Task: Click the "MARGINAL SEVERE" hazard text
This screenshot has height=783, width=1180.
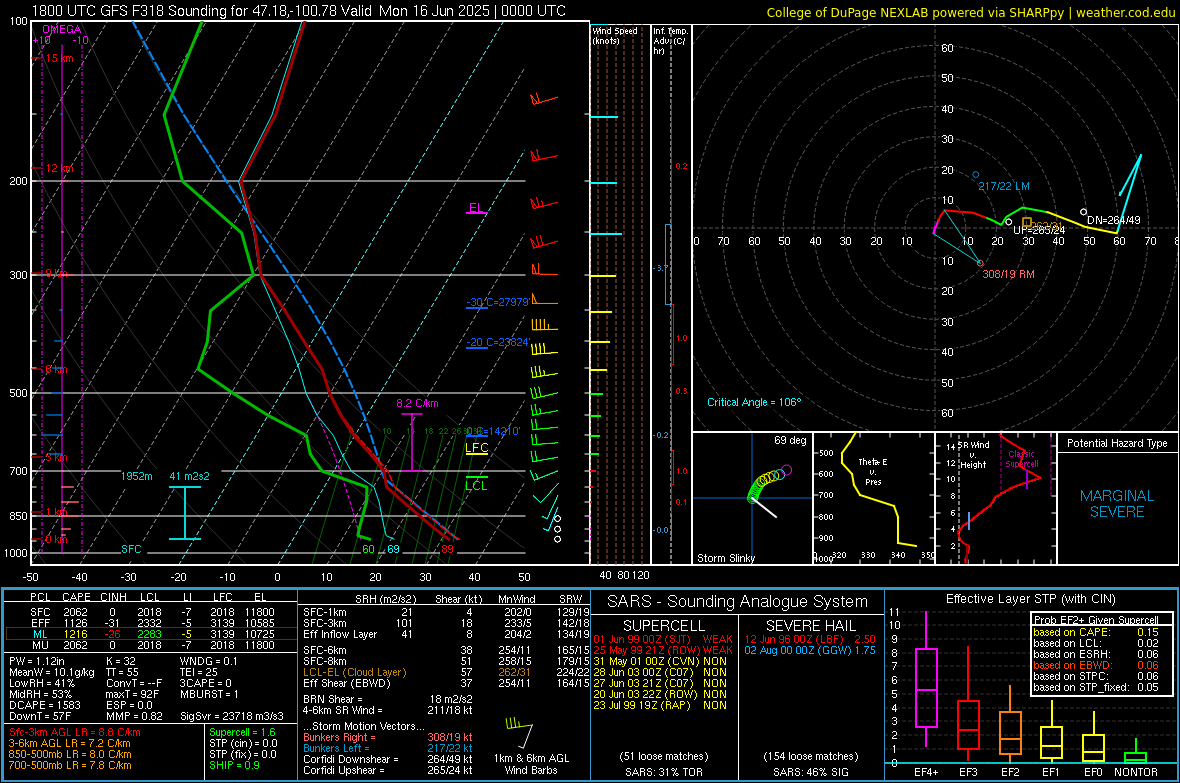Action: [x=1117, y=504]
